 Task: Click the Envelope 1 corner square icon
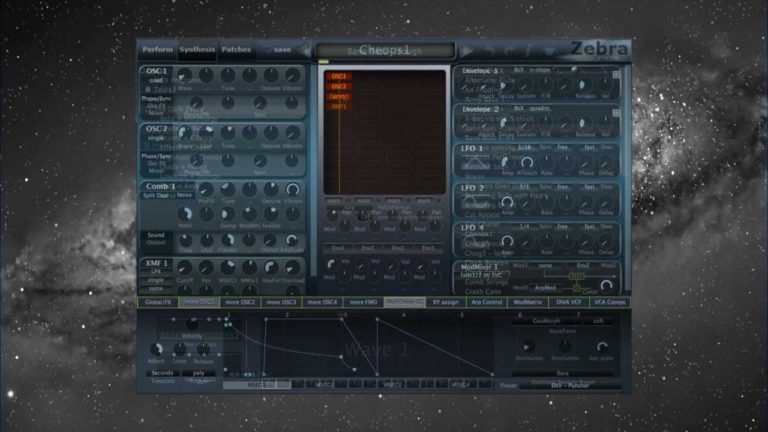616,74
